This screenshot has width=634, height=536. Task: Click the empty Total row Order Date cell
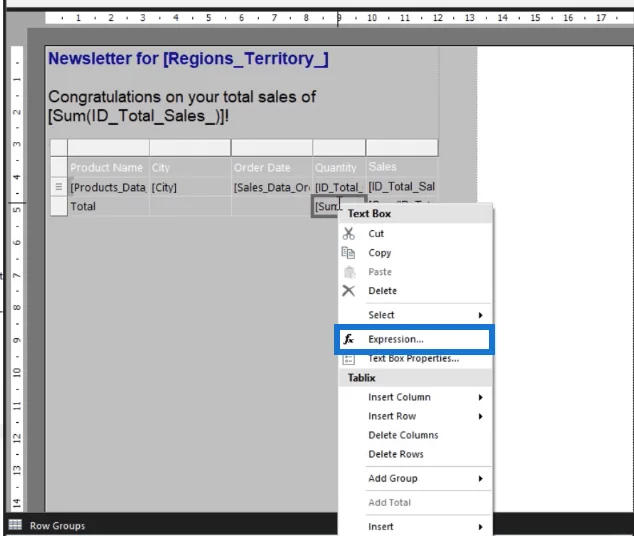pos(272,207)
